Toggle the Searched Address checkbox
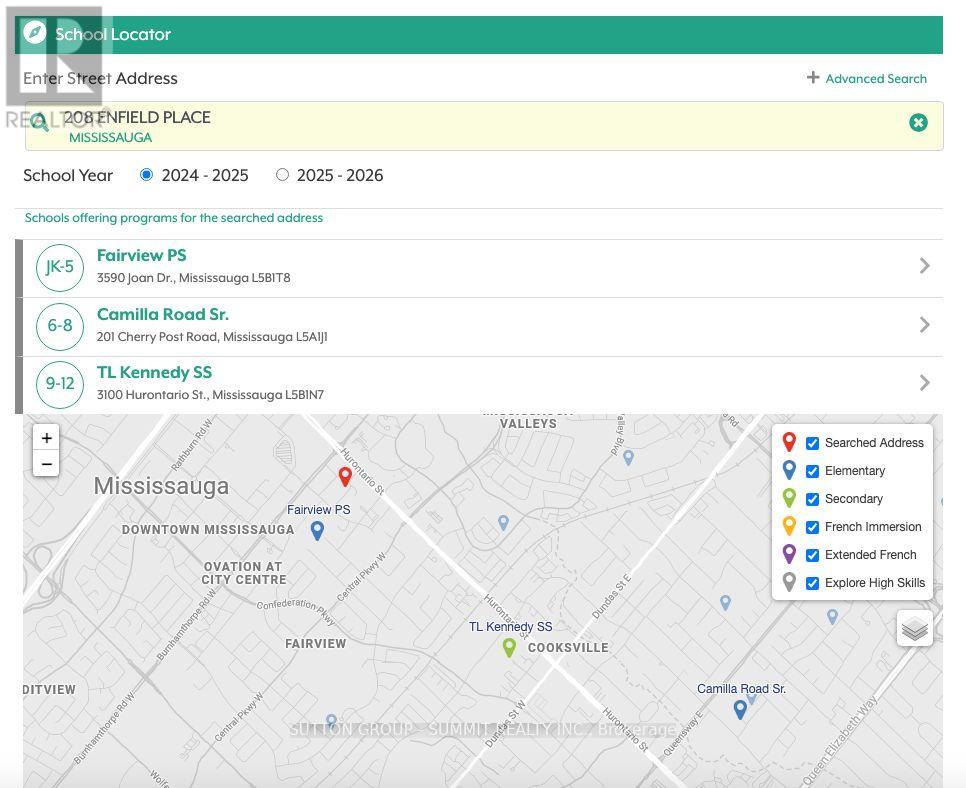The height and width of the screenshot is (788, 966). 813,443
